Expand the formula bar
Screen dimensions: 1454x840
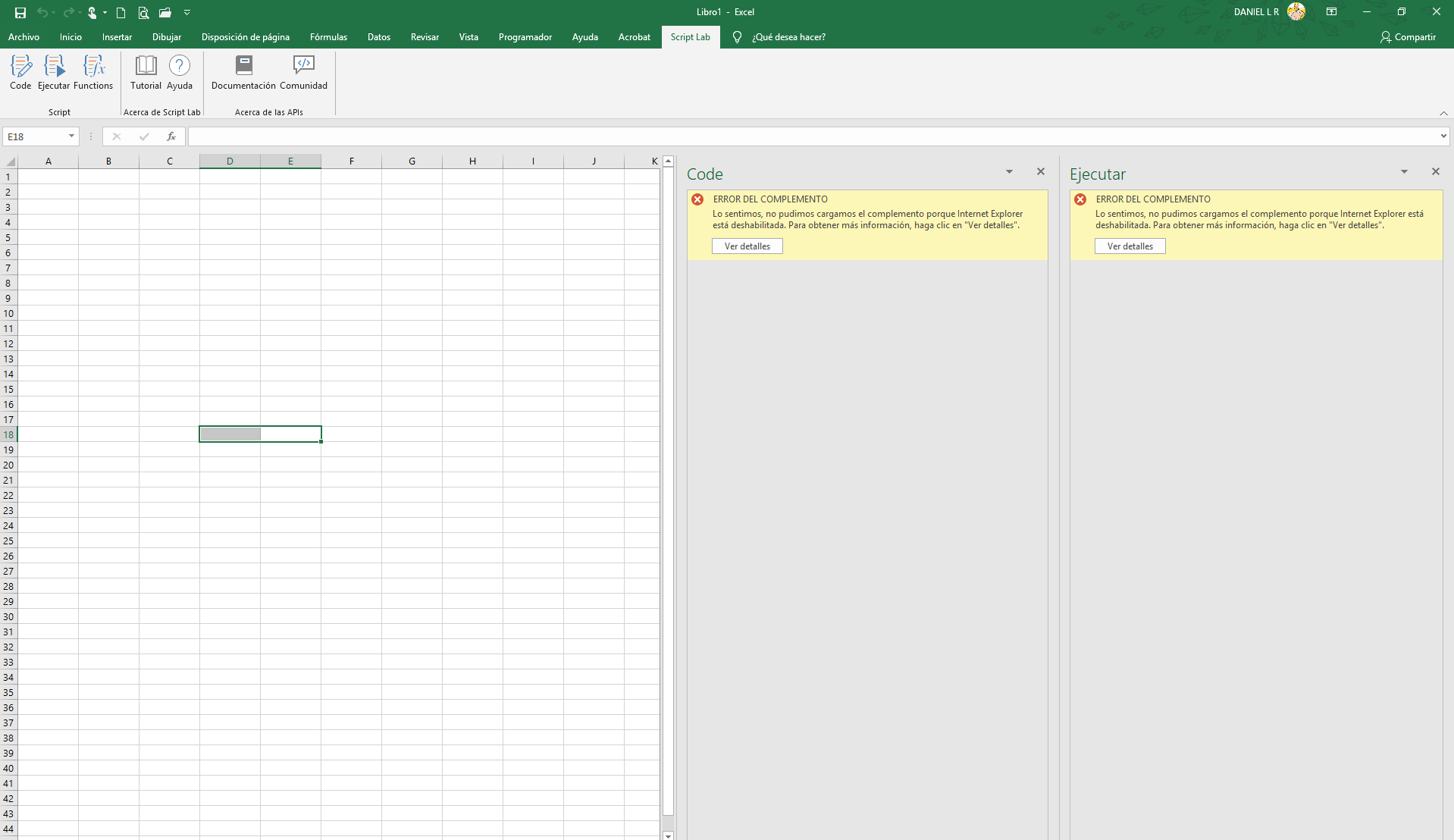[1443, 136]
